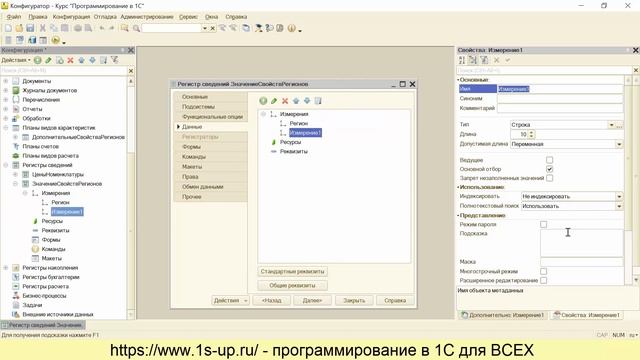Click the Закрыть button
Screen dimensions: 640x360
354,300
